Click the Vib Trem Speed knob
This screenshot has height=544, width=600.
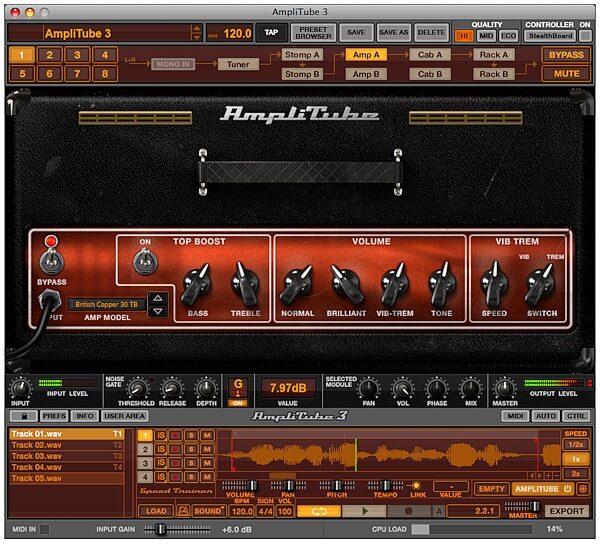(494, 285)
